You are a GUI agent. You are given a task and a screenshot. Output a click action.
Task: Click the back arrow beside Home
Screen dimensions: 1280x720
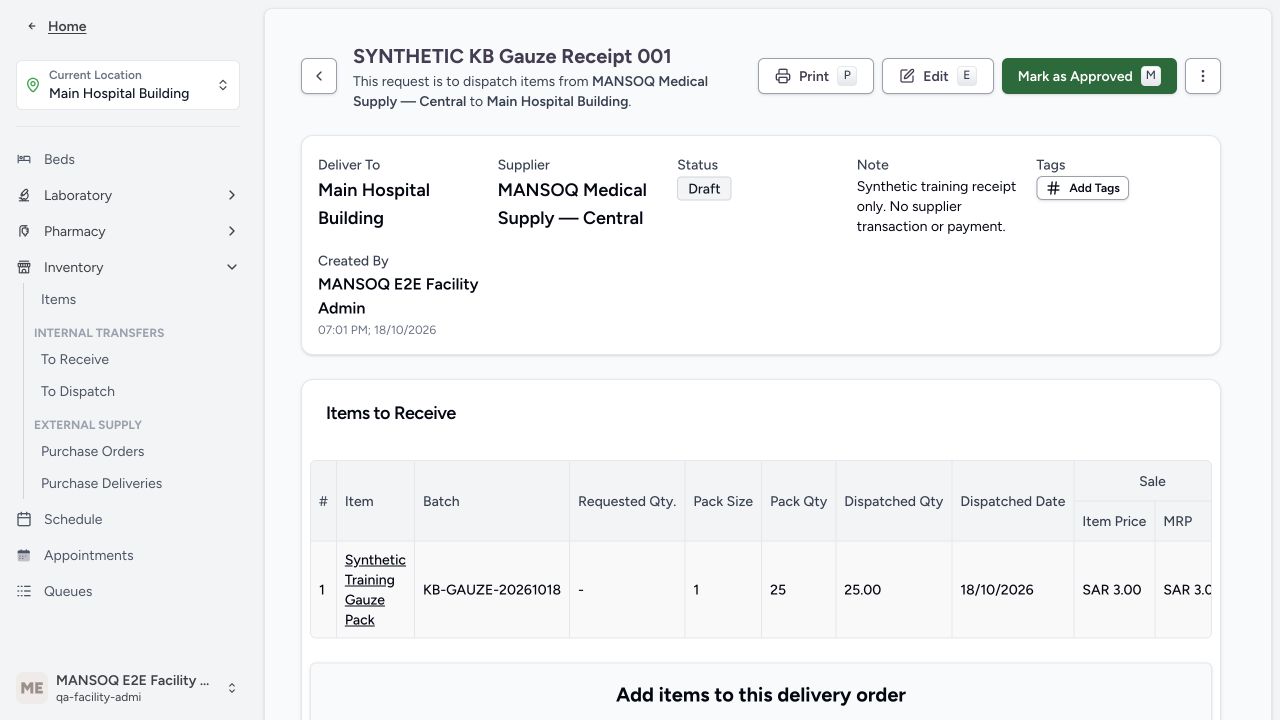pyautogui.click(x=32, y=26)
